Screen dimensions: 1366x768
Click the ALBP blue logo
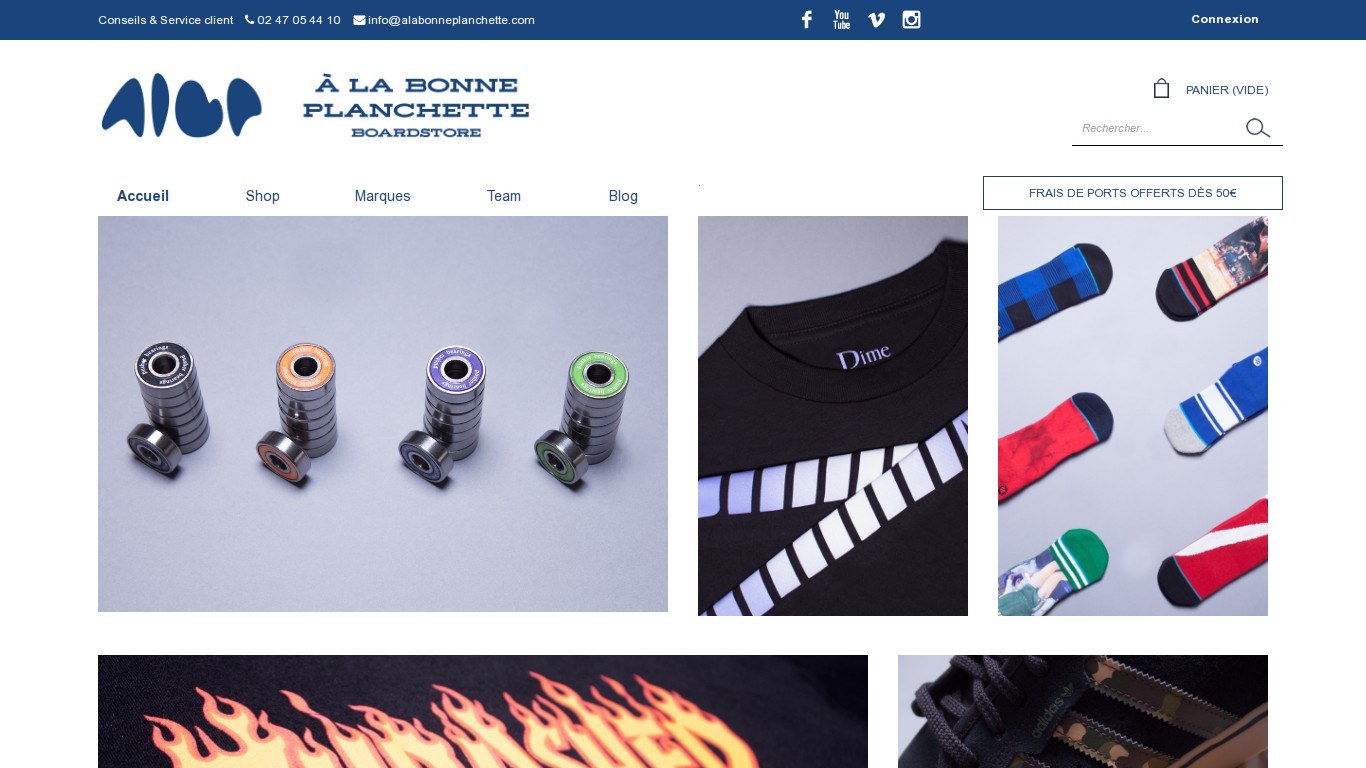point(182,105)
